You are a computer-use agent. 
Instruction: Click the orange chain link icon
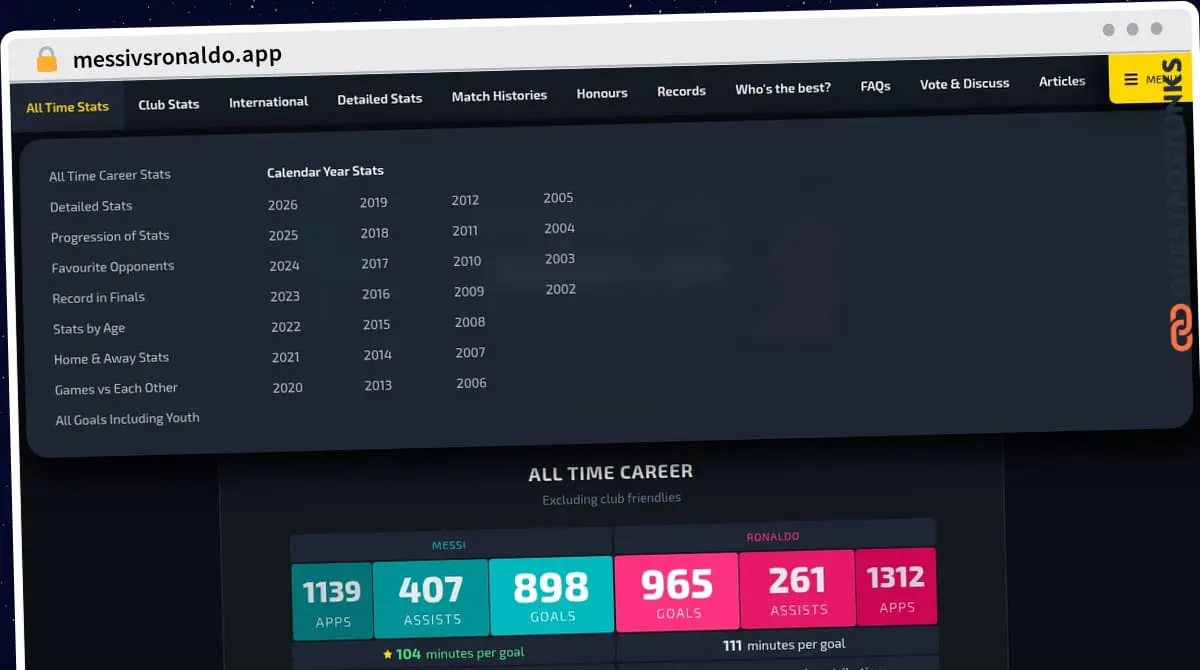pos(1181,329)
